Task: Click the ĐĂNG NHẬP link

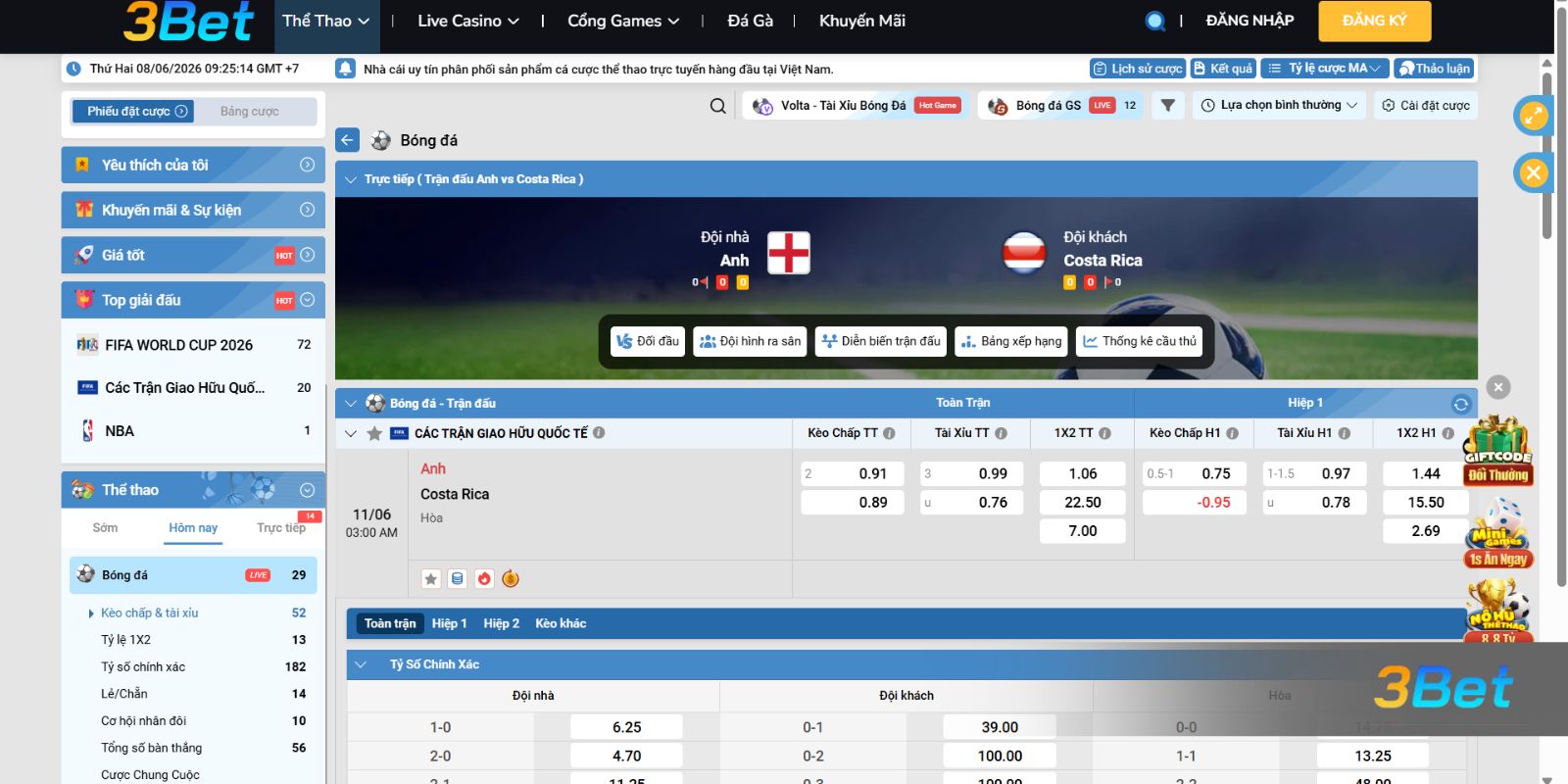Action: [1249, 21]
